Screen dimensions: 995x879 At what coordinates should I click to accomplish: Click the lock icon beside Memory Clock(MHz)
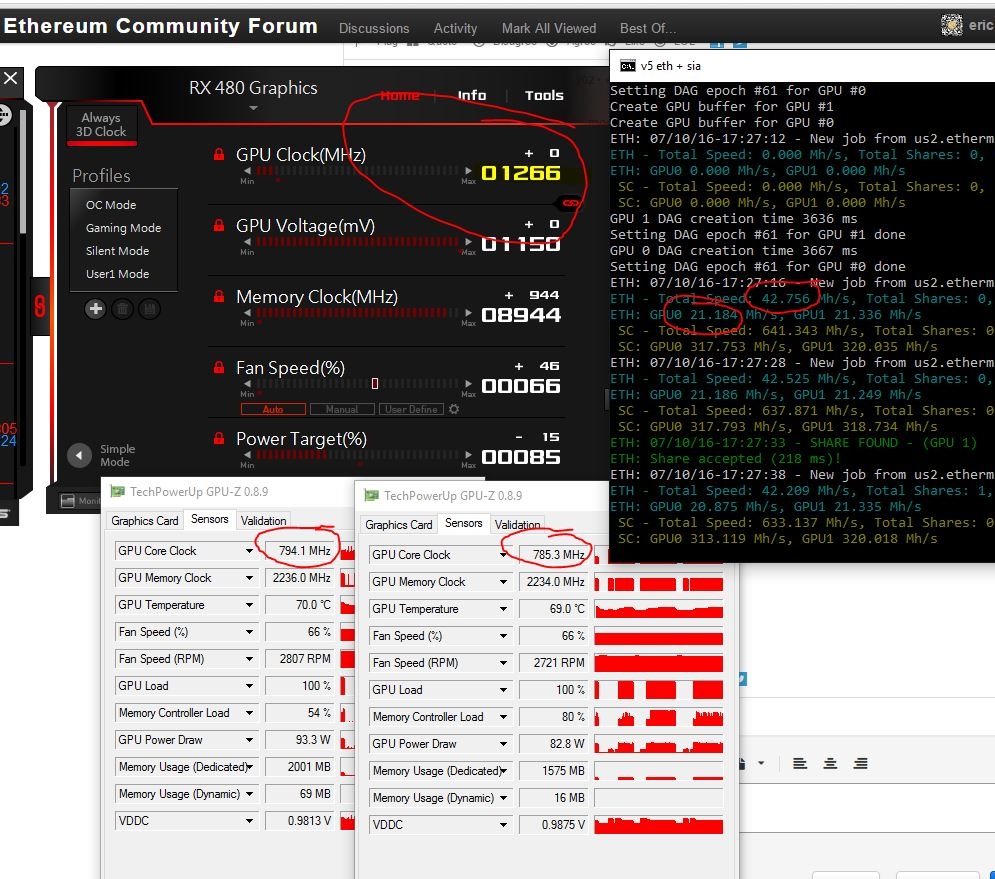[219, 296]
